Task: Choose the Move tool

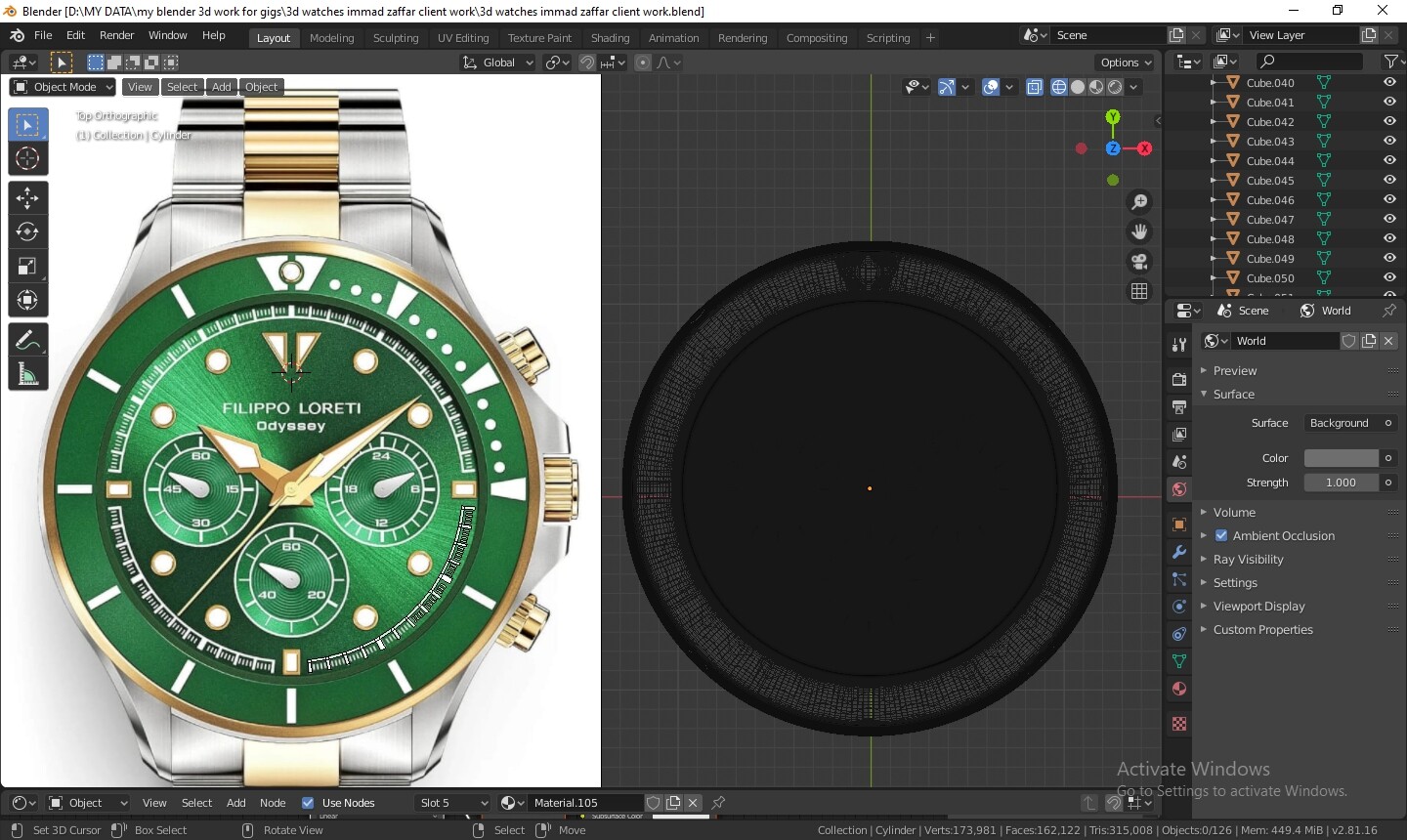Action: click(27, 198)
